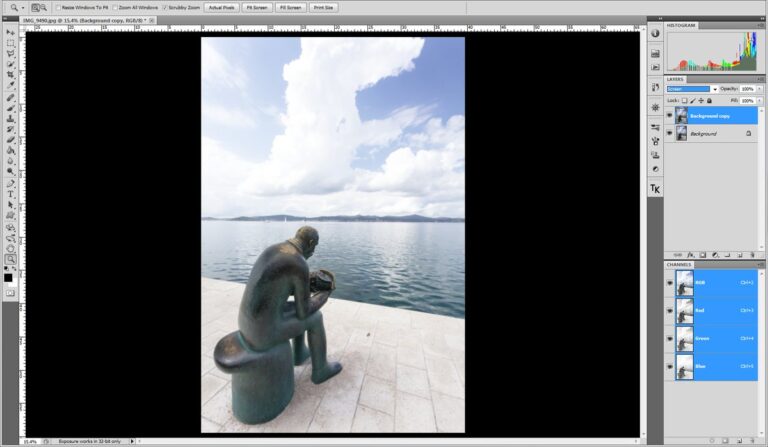Screen dimensions: 768x447
Task: Open the Info panel icon in dock
Action: 655,34
